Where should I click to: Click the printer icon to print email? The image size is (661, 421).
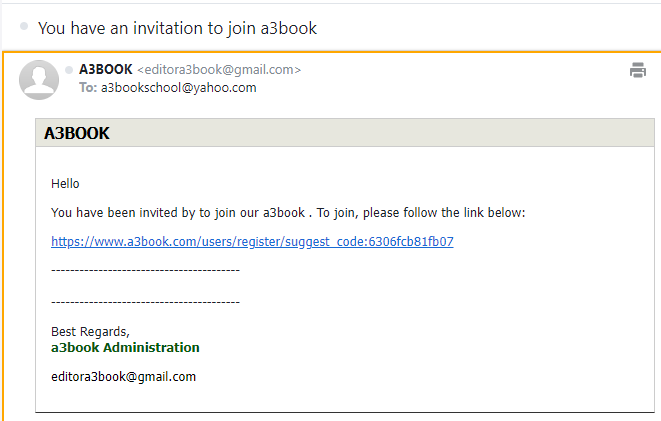point(638,70)
